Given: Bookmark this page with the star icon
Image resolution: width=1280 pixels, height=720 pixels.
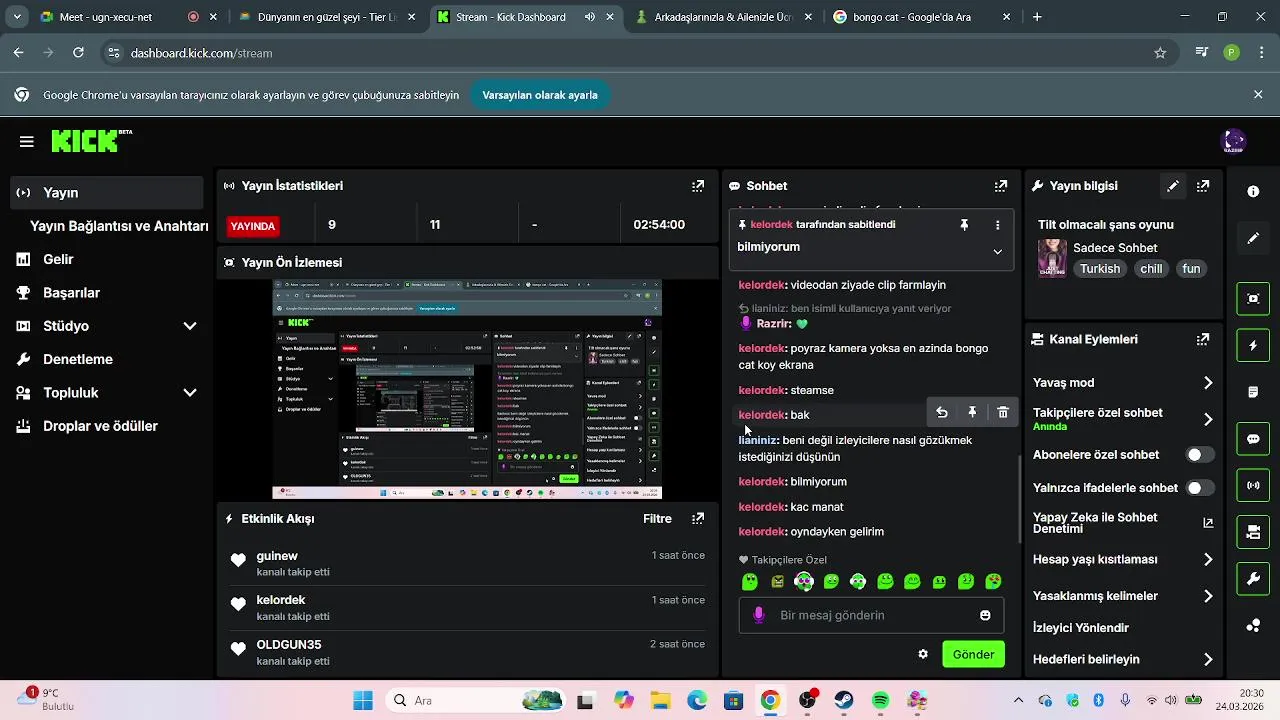Looking at the screenshot, I should pos(1160,53).
